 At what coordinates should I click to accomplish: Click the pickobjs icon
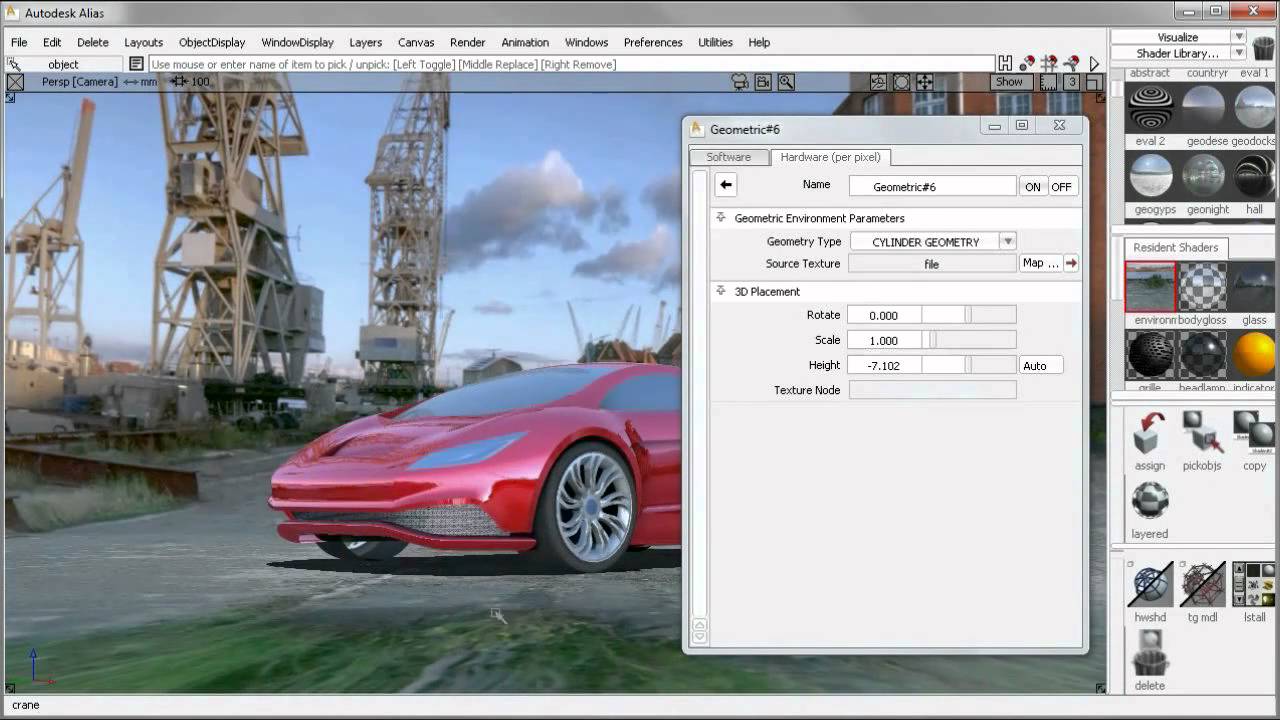(x=1202, y=435)
